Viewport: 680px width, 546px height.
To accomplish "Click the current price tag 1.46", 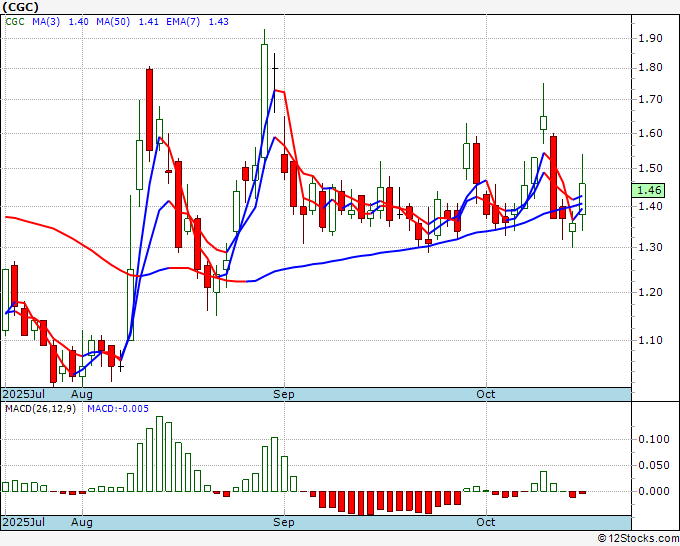I will click(648, 190).
